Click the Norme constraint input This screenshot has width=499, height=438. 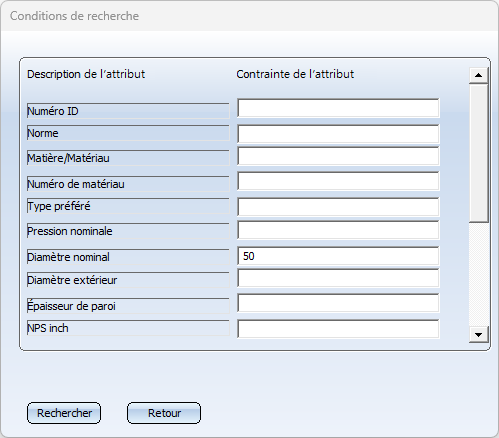(x=338, y=134)
